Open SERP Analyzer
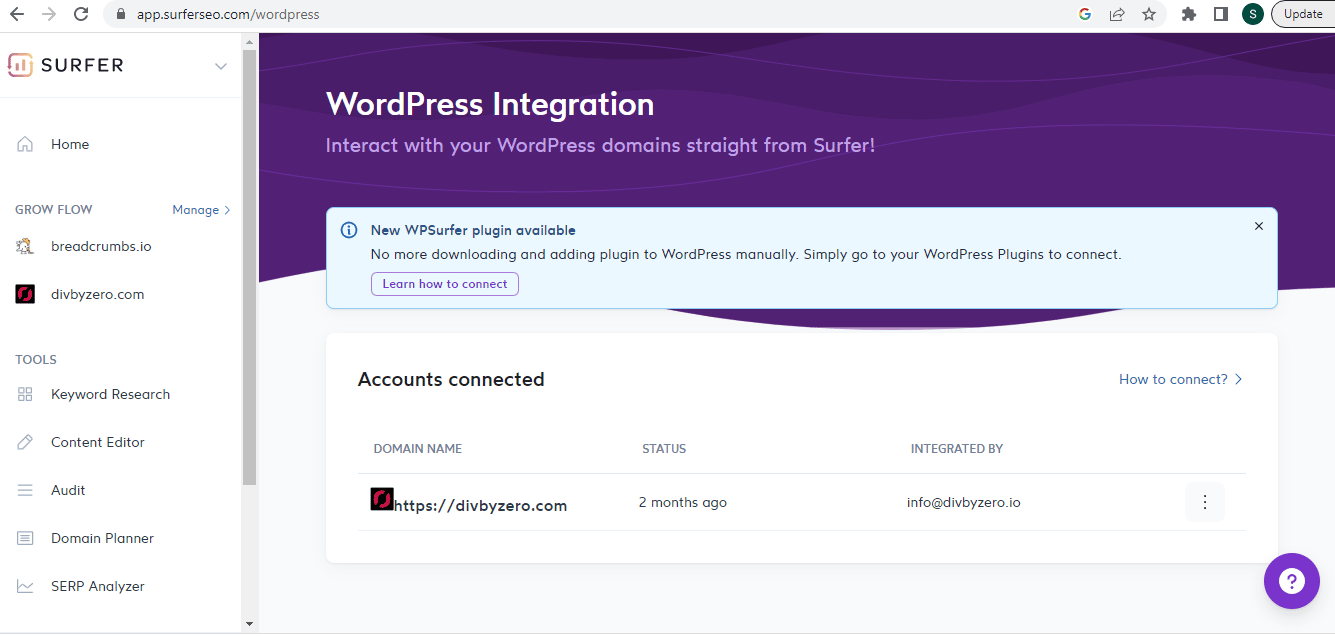The height and width of the screenshot is (636, 1335). 98,586
